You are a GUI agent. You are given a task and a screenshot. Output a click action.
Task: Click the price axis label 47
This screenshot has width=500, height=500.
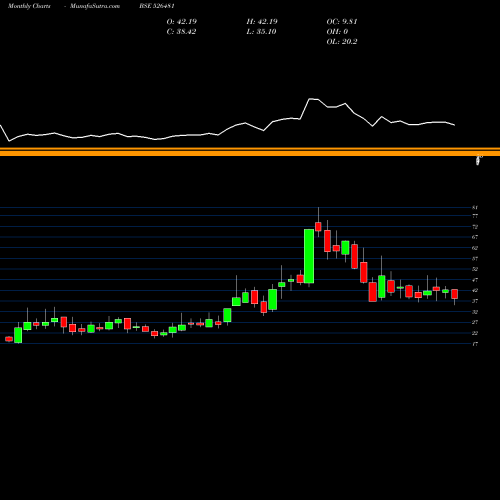click(475, 280)
